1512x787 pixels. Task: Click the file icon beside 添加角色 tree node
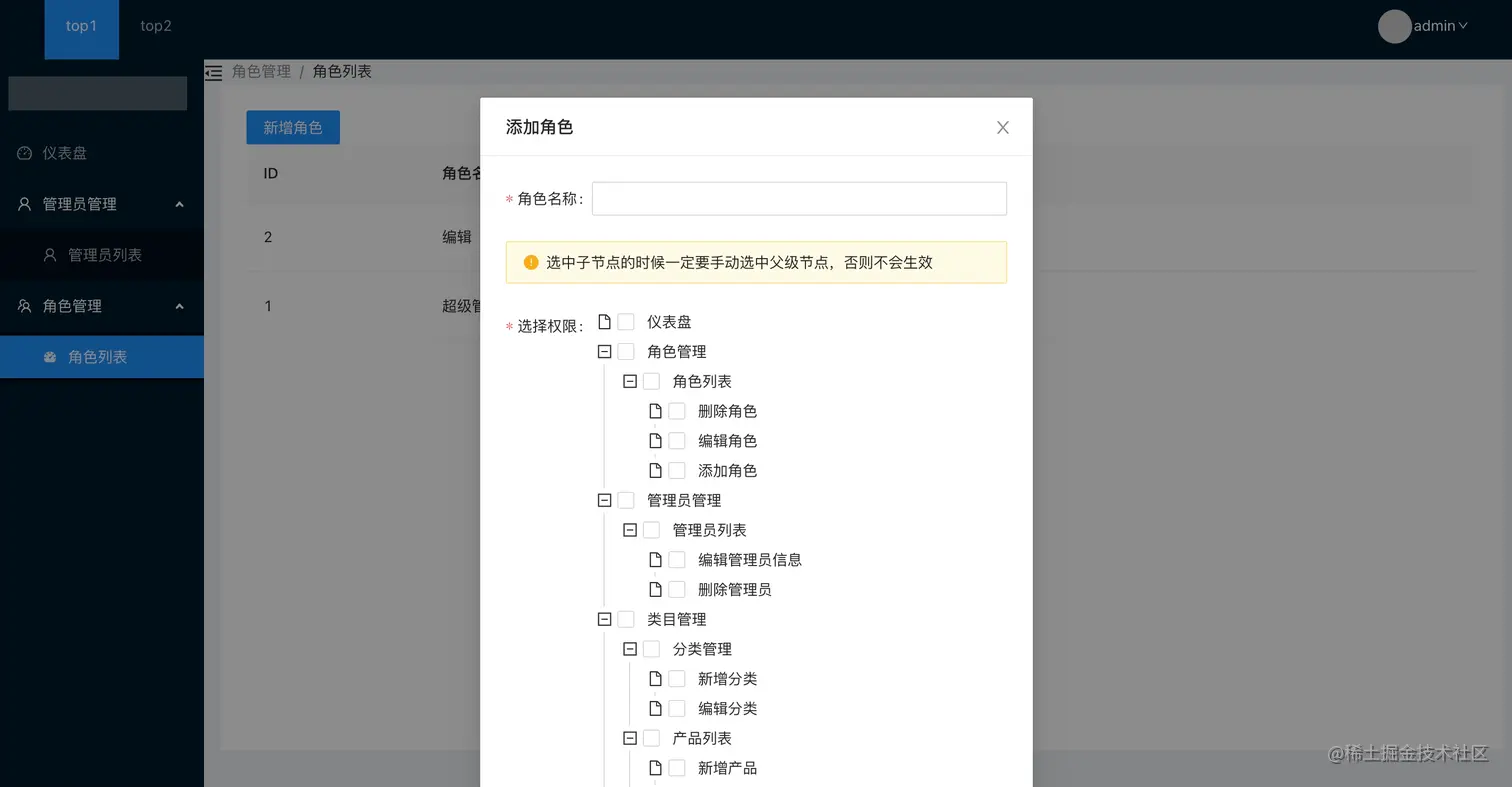655,471
